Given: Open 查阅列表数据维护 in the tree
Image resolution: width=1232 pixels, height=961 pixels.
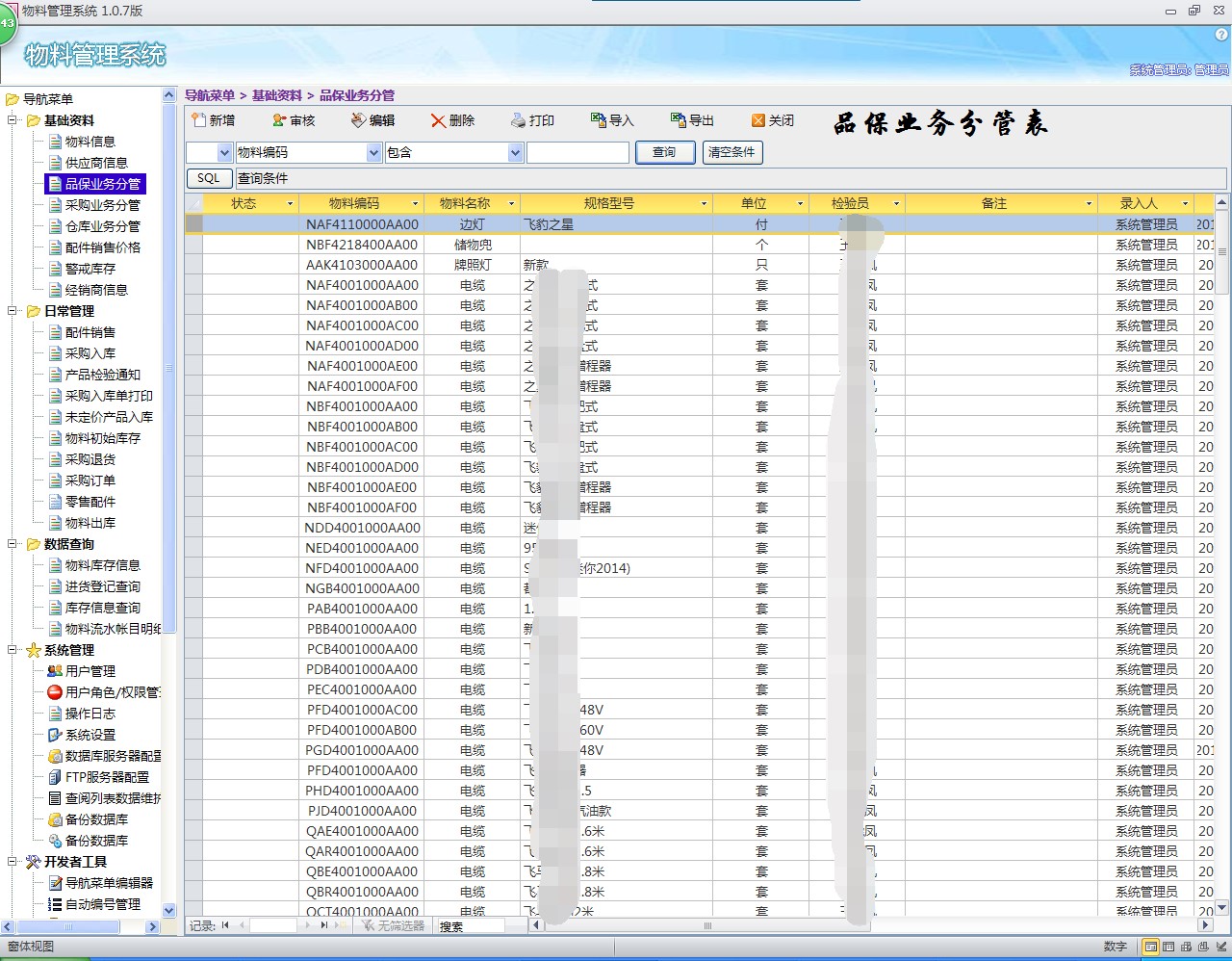Looking at the screenshot, I should coord(113,798).
